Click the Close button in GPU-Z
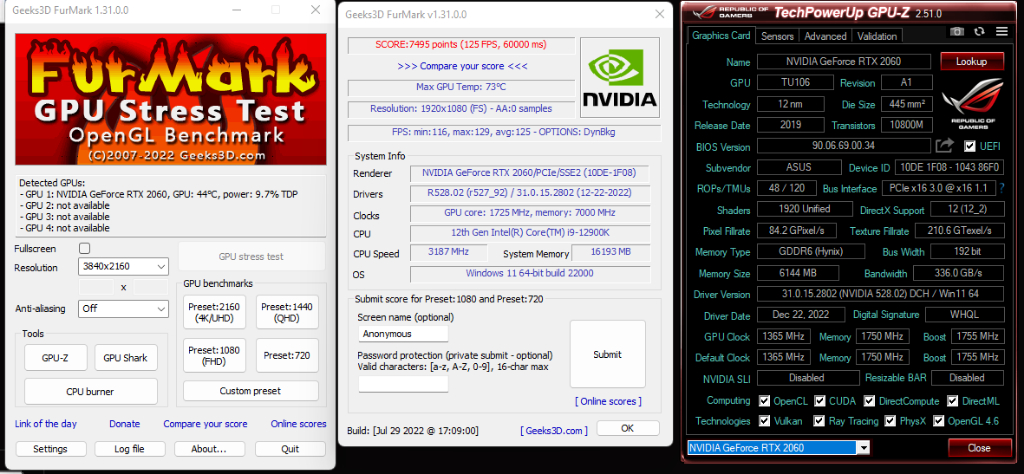 point(979,448)
